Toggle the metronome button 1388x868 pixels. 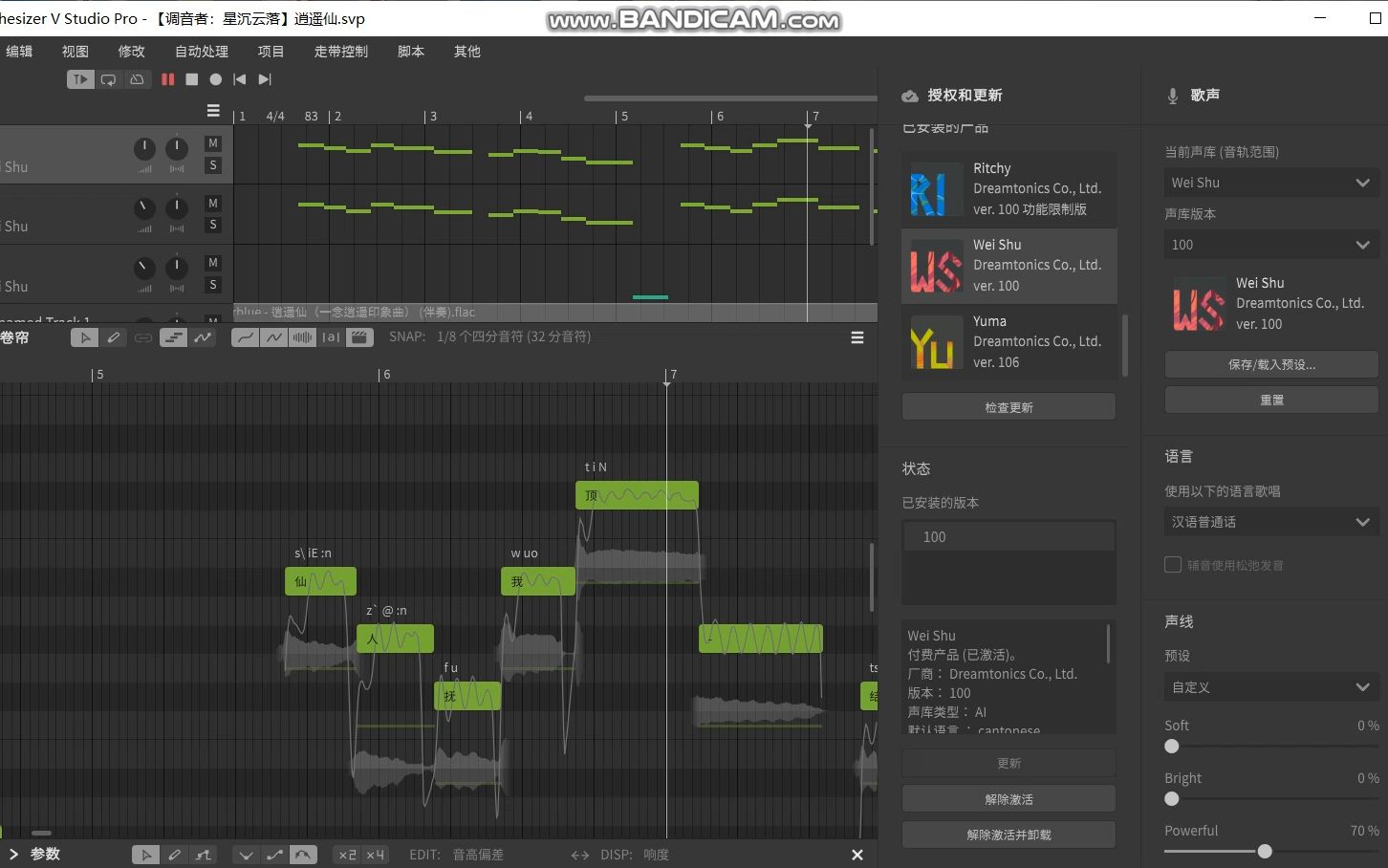tap(137, 79)
